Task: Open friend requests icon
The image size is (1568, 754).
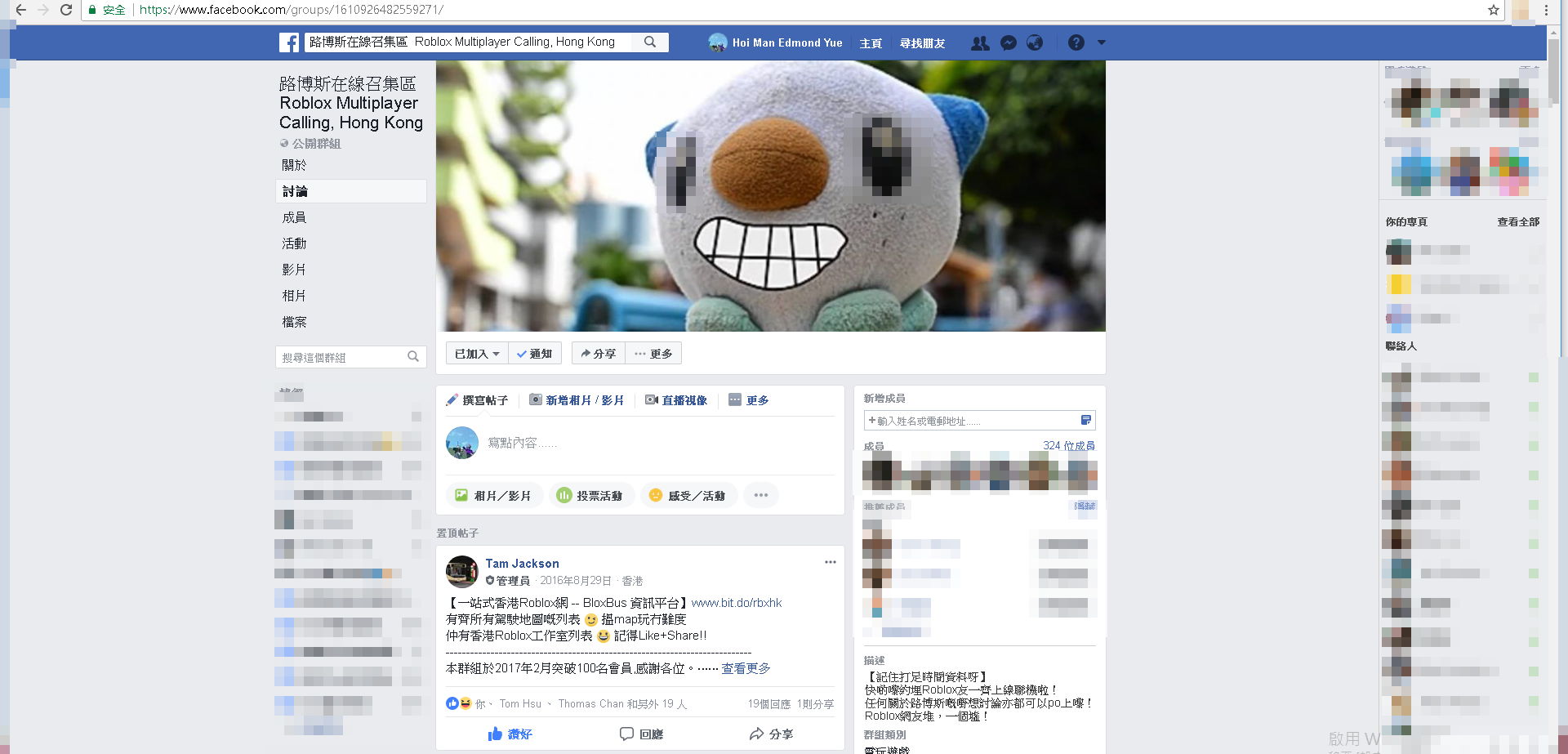Action: pyautogui.click(x=980, y=42)
